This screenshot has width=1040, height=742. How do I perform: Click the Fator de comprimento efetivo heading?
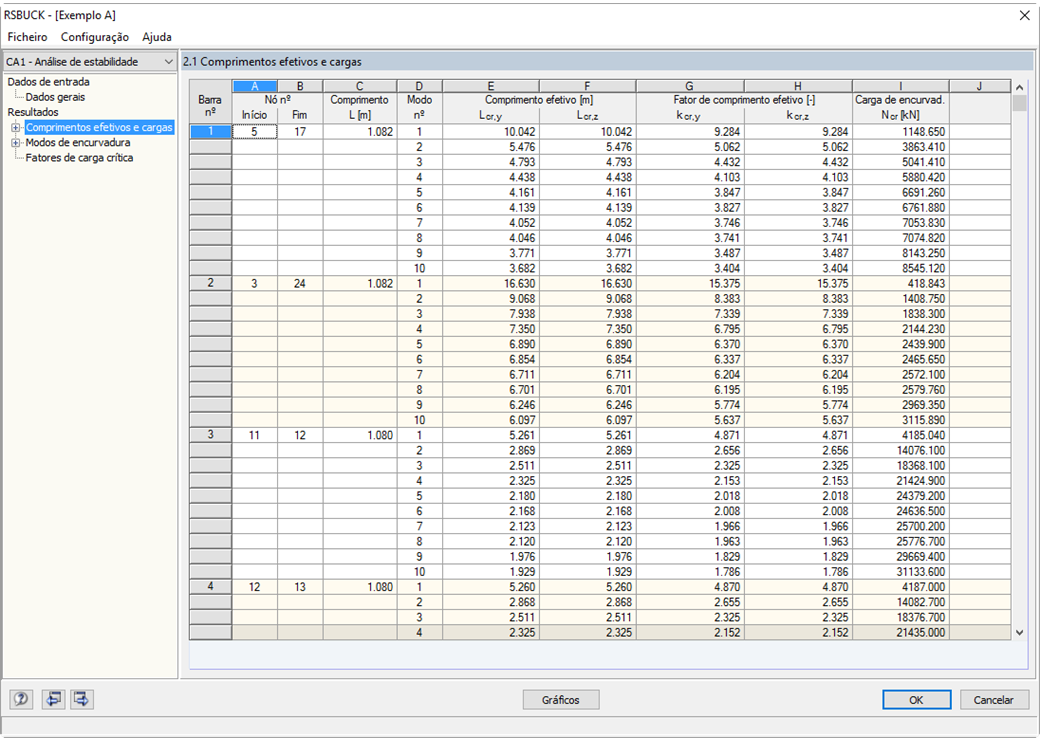[744, 100]
